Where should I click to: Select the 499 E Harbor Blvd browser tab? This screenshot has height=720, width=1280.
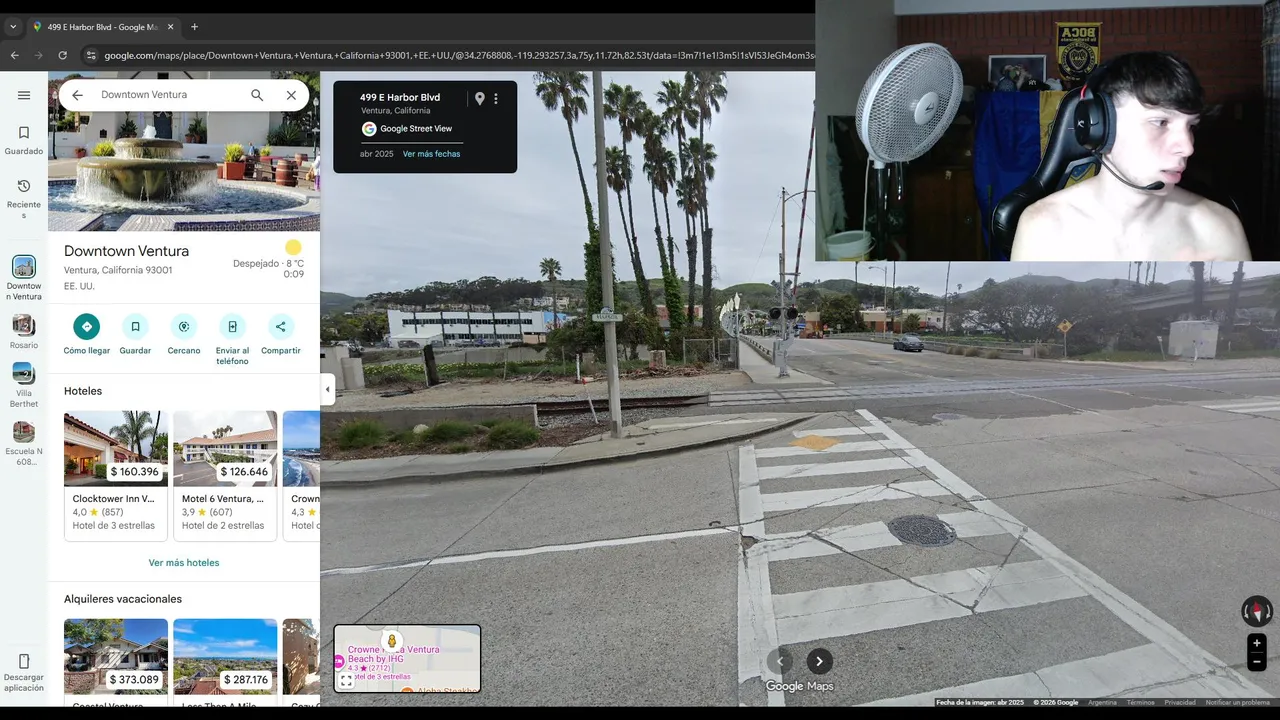[x=102, y=27]
